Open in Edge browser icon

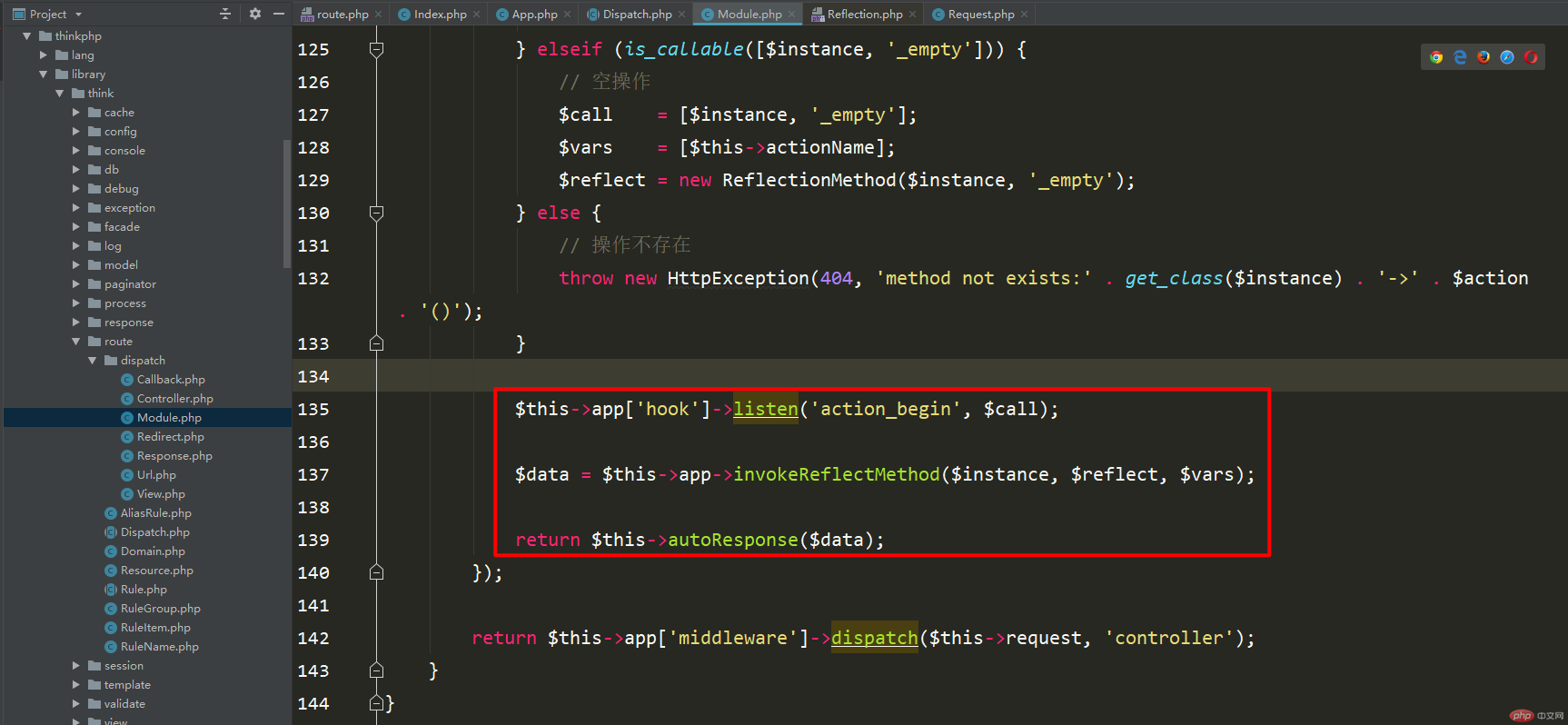click(1460, 57)
